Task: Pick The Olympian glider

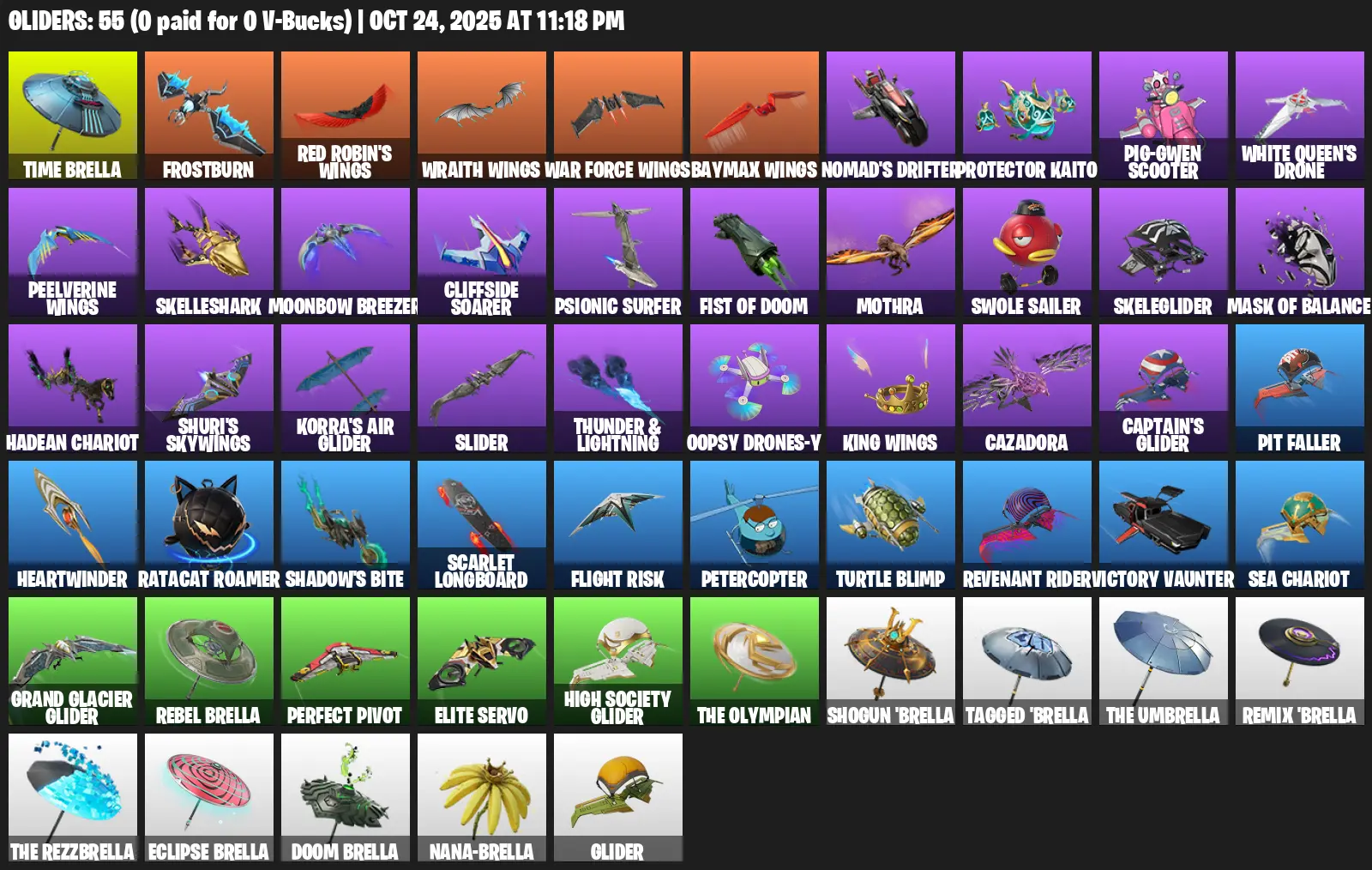Action: (755, 661)
